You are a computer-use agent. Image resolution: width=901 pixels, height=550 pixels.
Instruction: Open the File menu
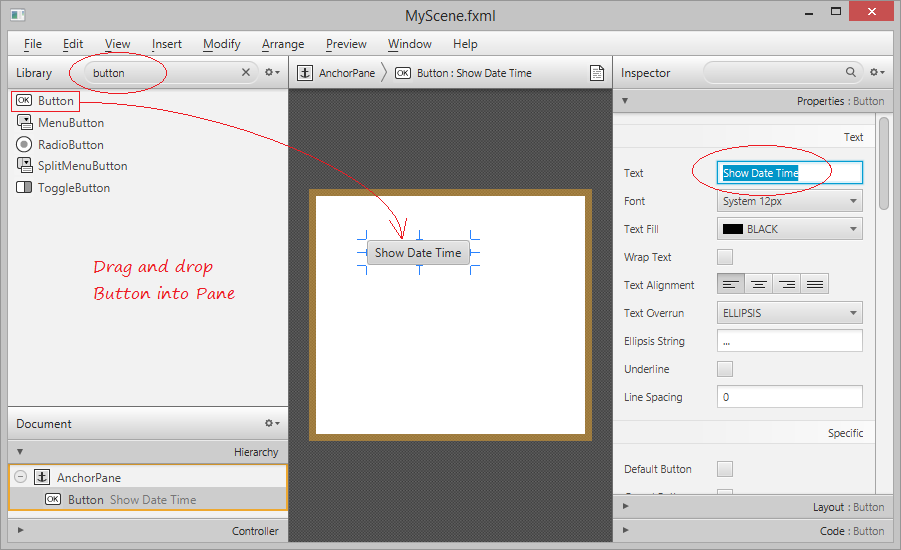tap(33, 44)
